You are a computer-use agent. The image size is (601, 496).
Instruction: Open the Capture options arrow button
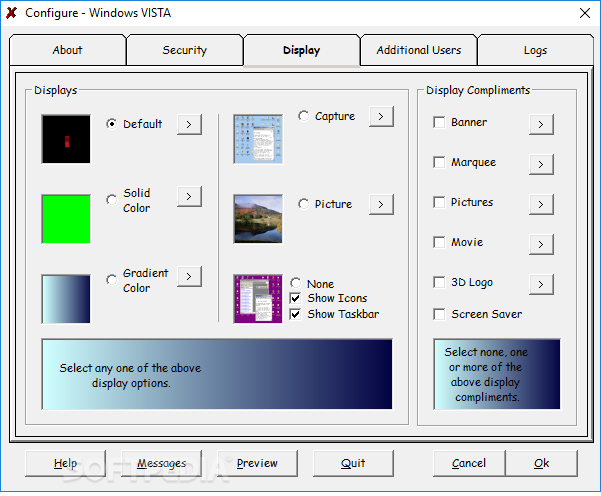(381, 116)
